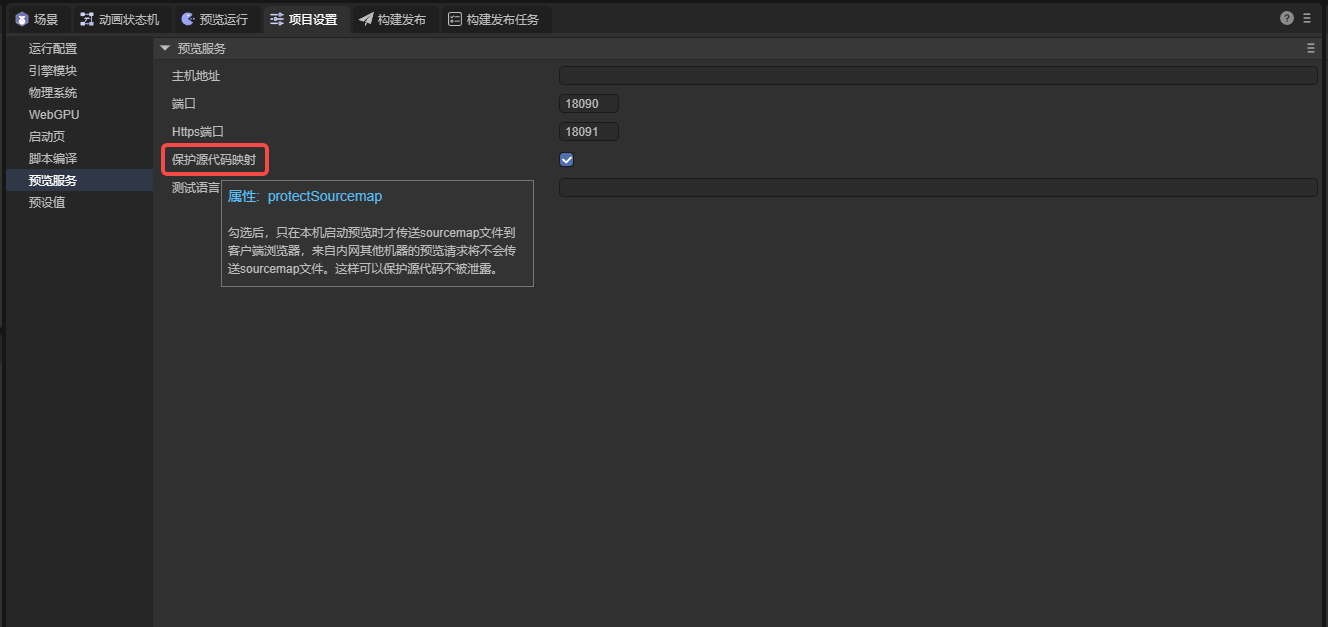1328x627 pixels.
Task: Collapse the 预览服务 section arrow
Action: (x=165, y=48)
